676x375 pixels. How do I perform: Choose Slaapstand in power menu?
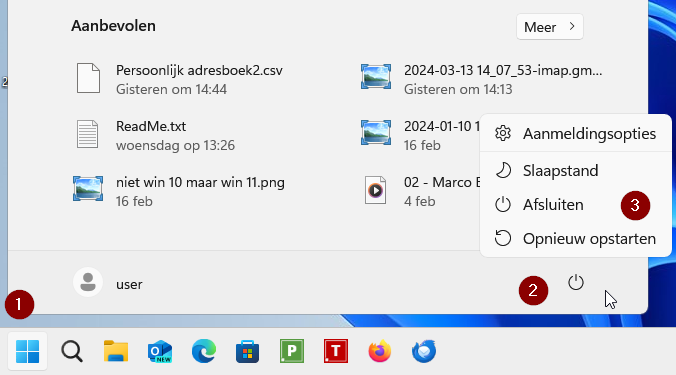click(576, 171)
